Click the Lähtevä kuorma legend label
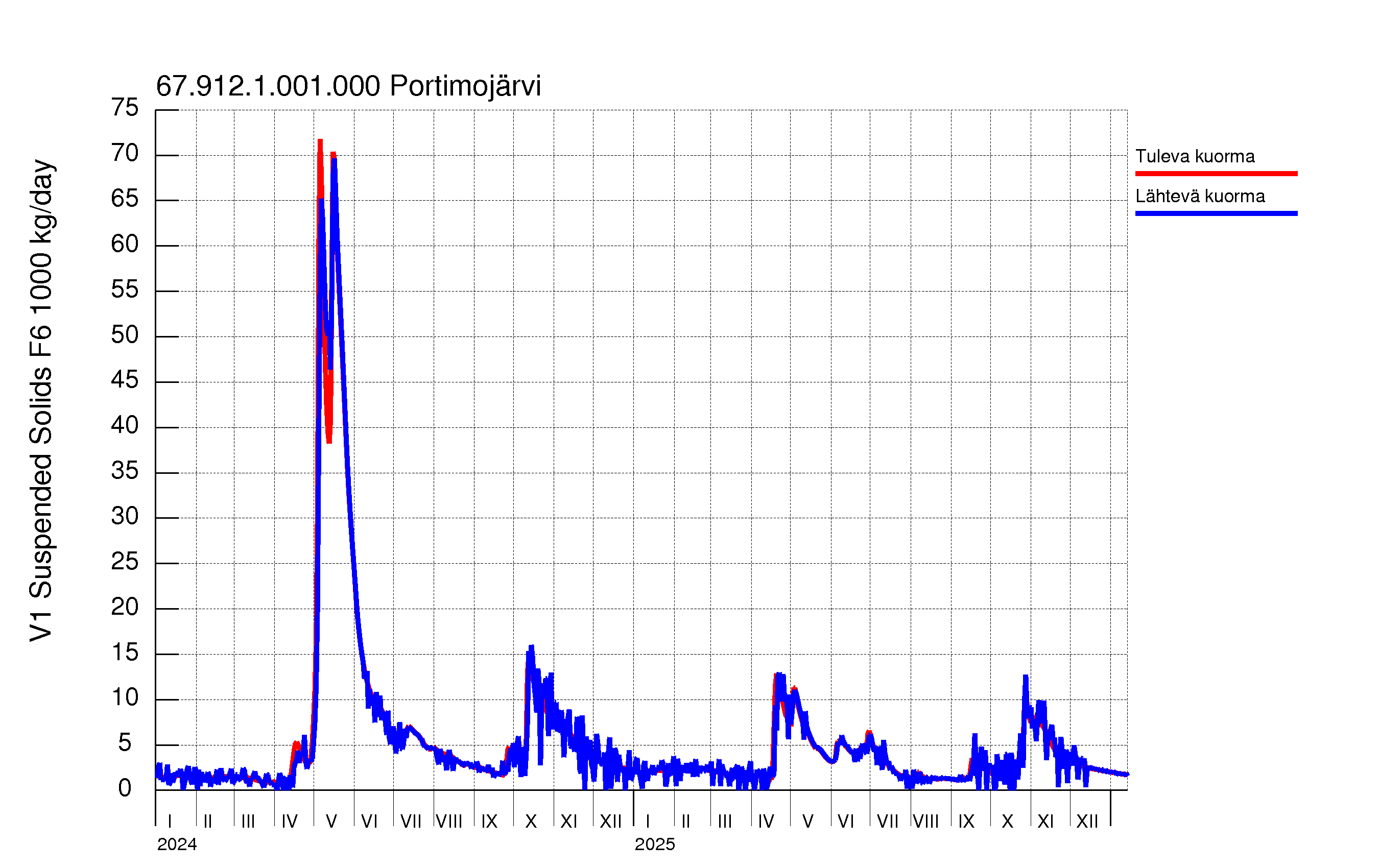 [x=1200, y=197]
